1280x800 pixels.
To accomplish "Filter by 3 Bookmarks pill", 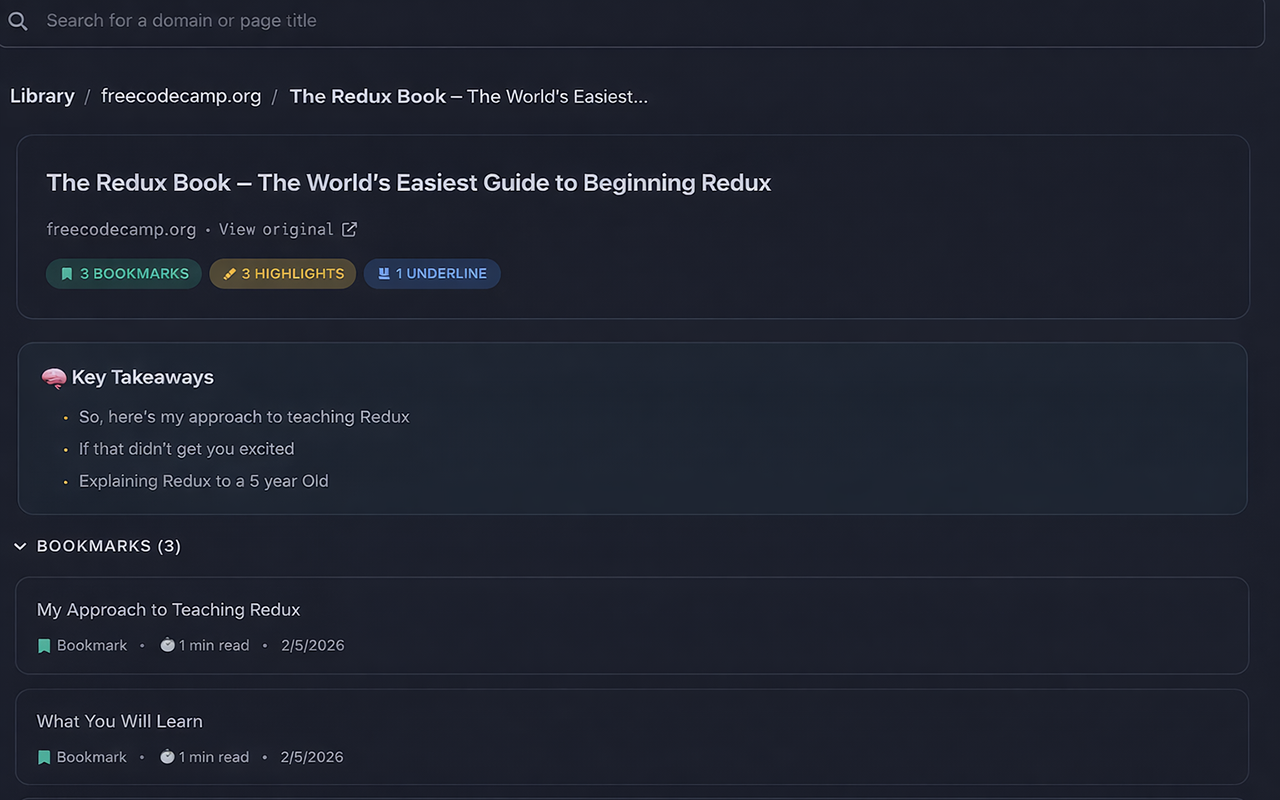I will tap(124, 273).
